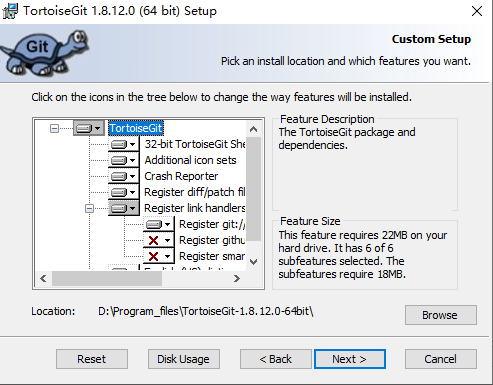This screenshot has height=385, width=493.
Task: Click the Register diff/patch feature icon
Action: click(x=123, y=192)
